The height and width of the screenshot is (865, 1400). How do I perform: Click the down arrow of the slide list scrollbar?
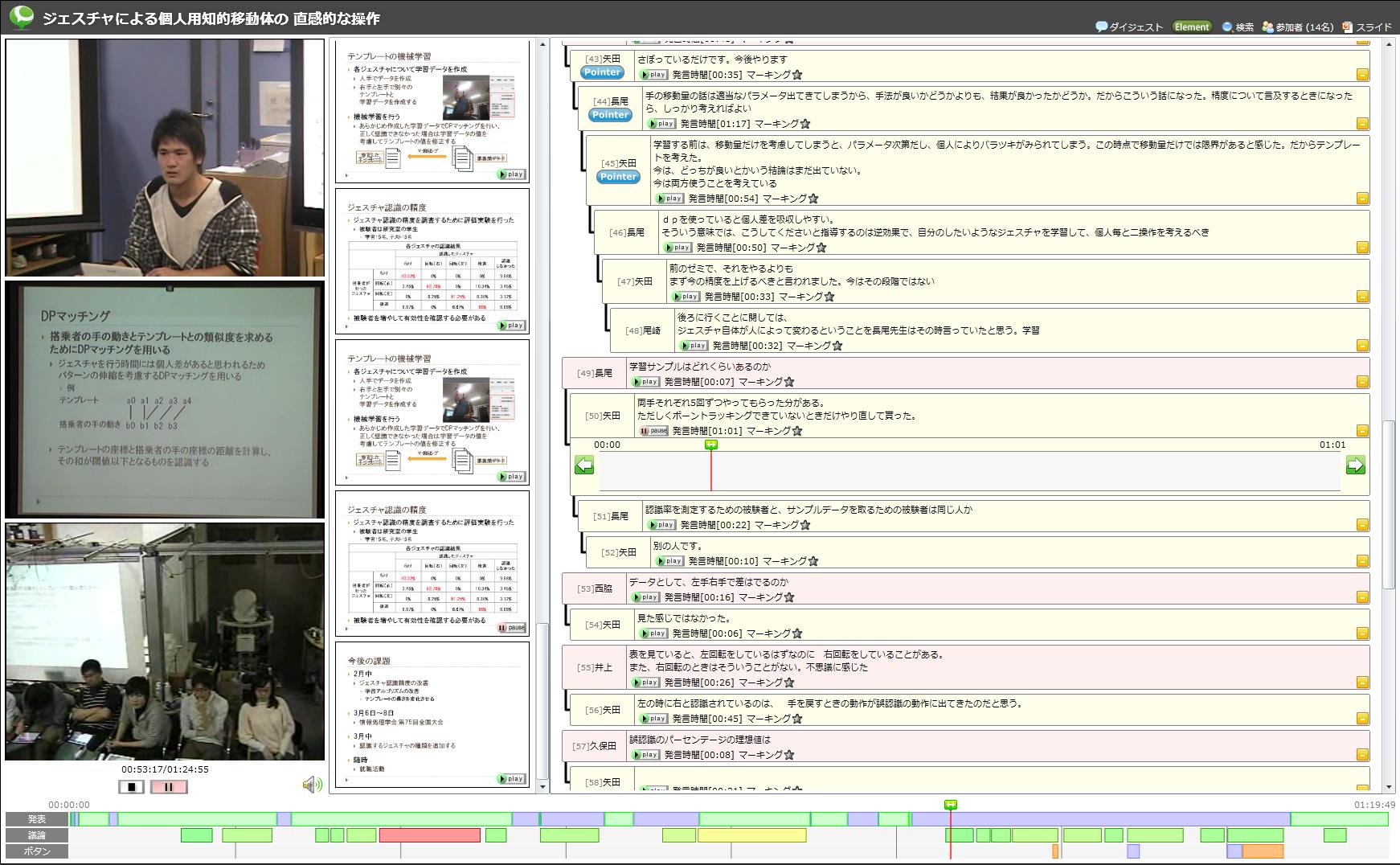[542, 788]
